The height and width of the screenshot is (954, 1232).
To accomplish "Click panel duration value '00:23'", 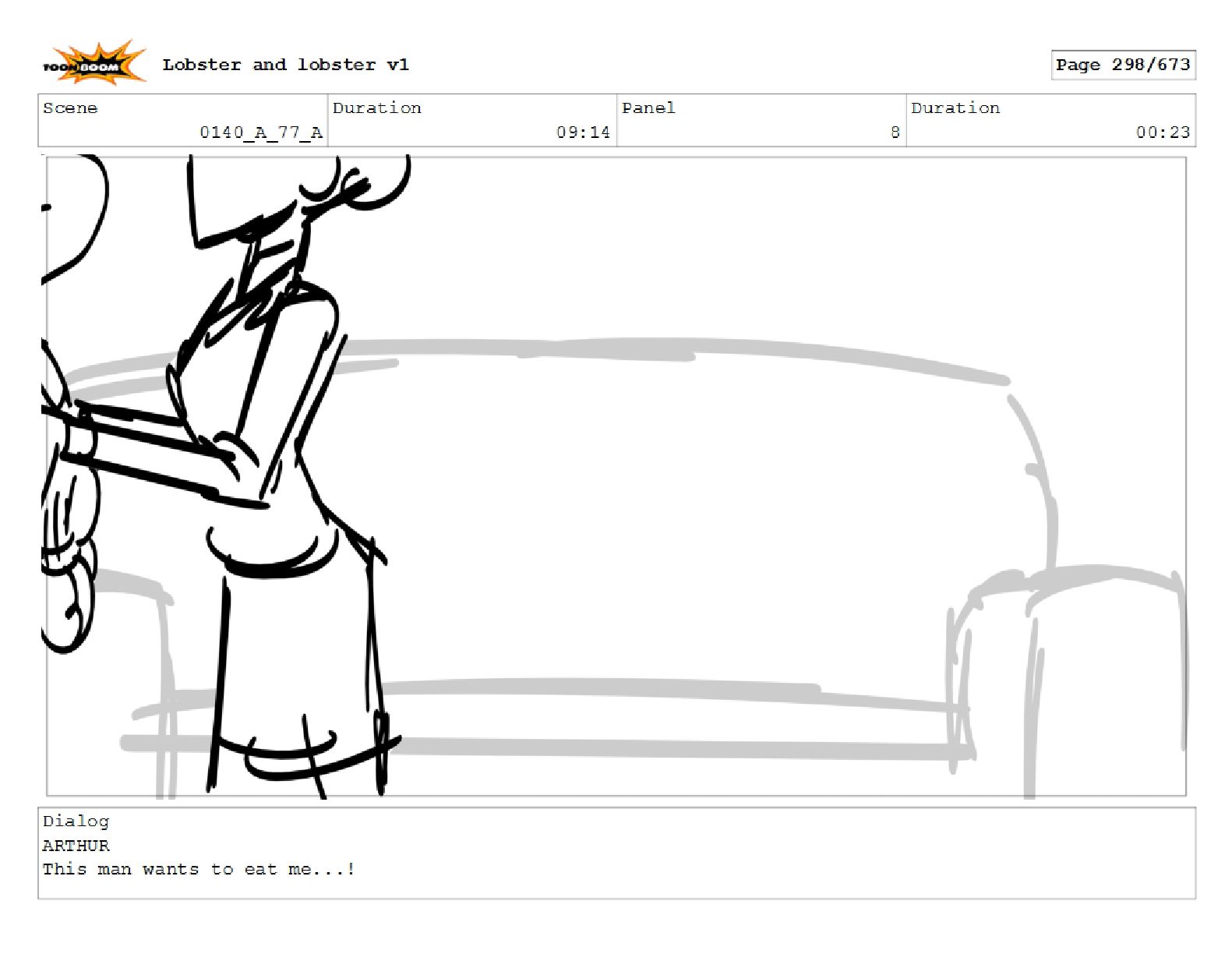I will [x=1163, y=132].
